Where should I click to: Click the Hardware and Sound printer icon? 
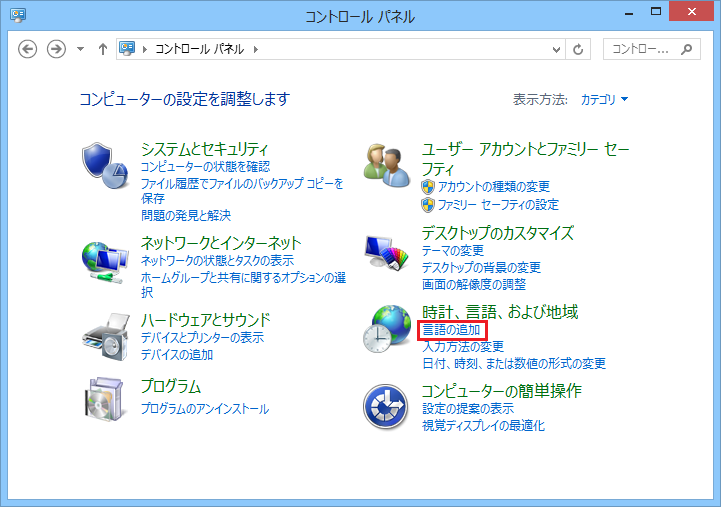point(106,338)
